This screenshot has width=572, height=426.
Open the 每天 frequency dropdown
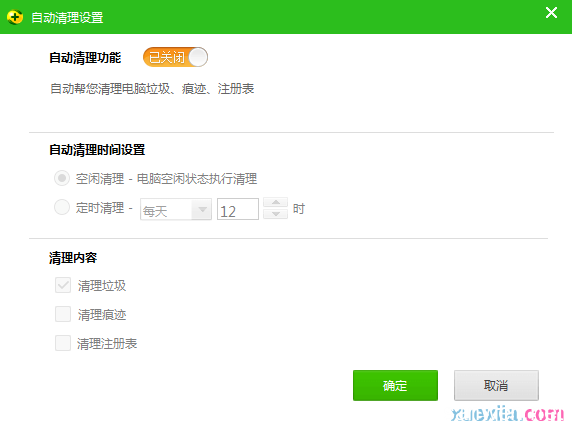176,209
